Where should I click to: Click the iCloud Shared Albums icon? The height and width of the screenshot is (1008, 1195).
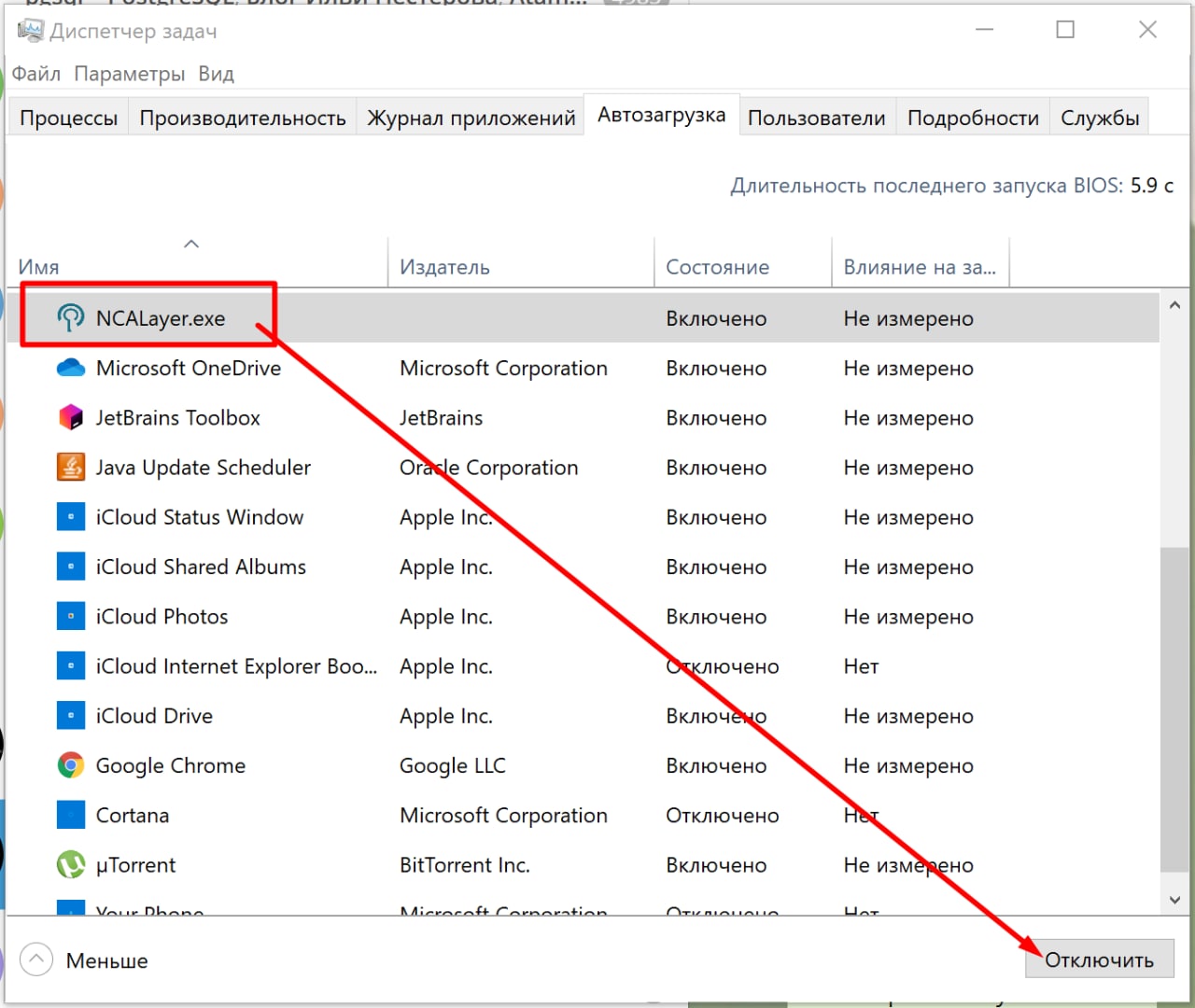(x=70, y=567)
